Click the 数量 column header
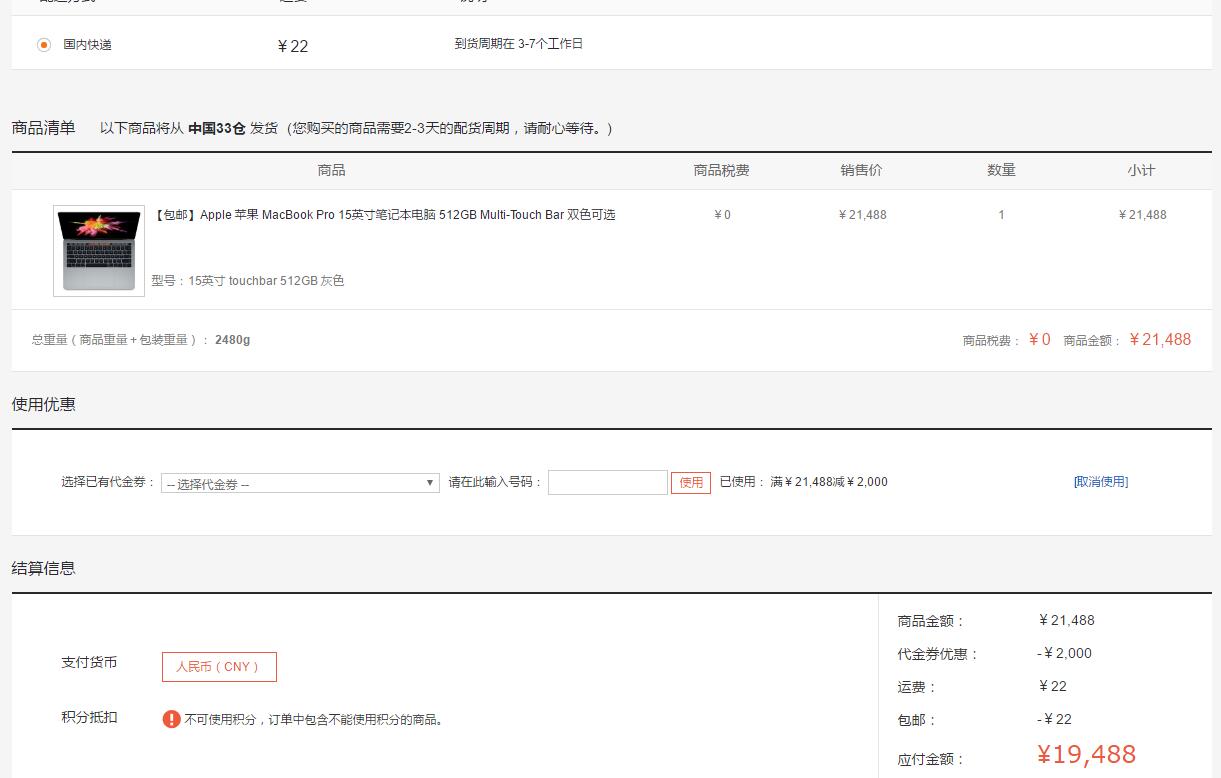 [1000, 170]
